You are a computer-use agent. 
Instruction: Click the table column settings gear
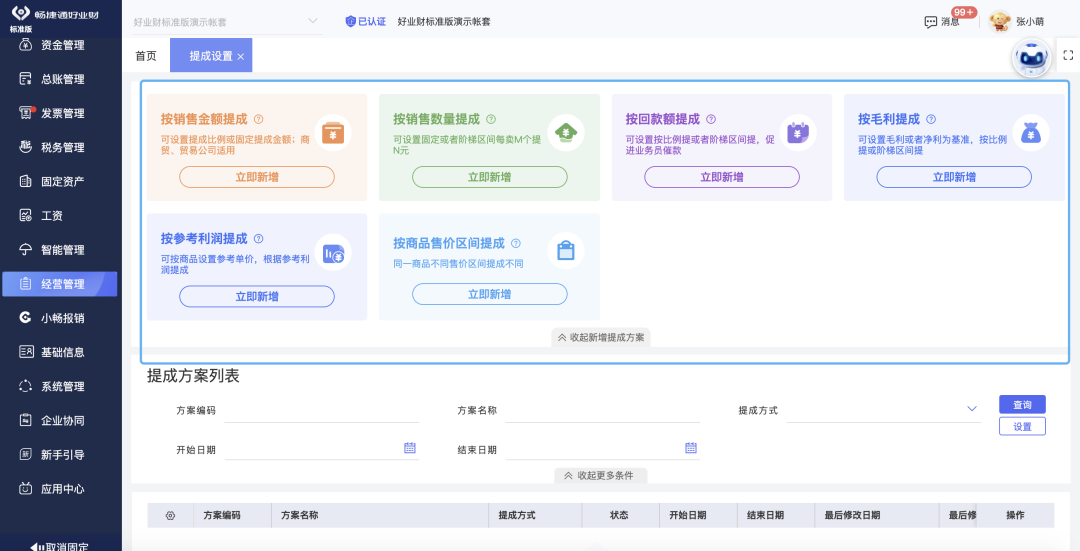tap(170, 515)
